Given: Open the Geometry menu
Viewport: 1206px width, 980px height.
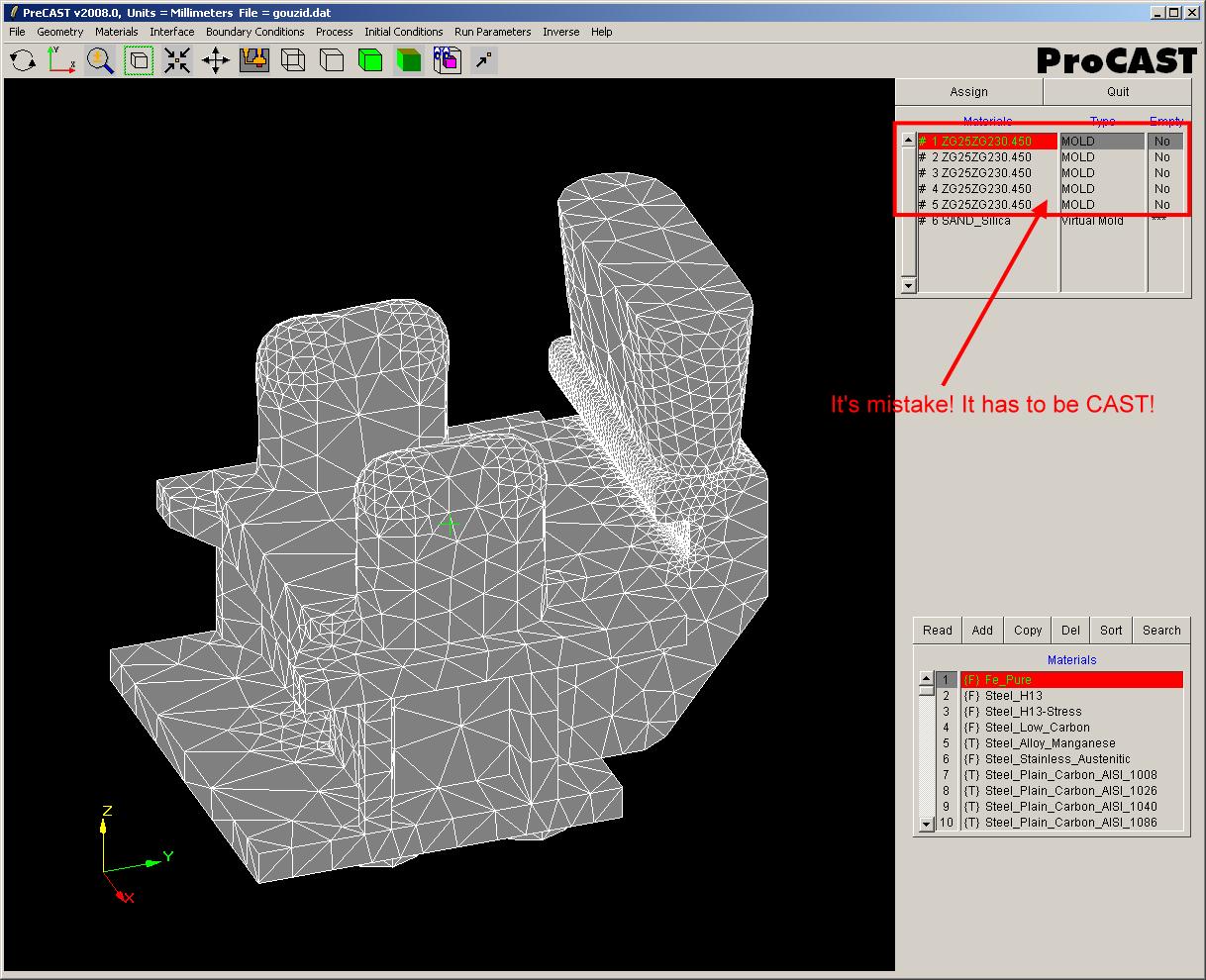Looking at the screenshot, I should tap(60, 32).
